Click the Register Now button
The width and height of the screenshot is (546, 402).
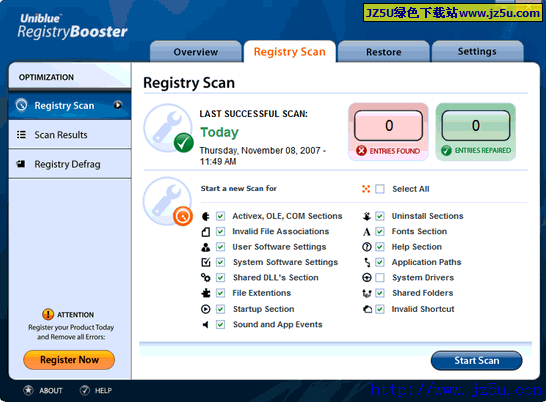69,360
